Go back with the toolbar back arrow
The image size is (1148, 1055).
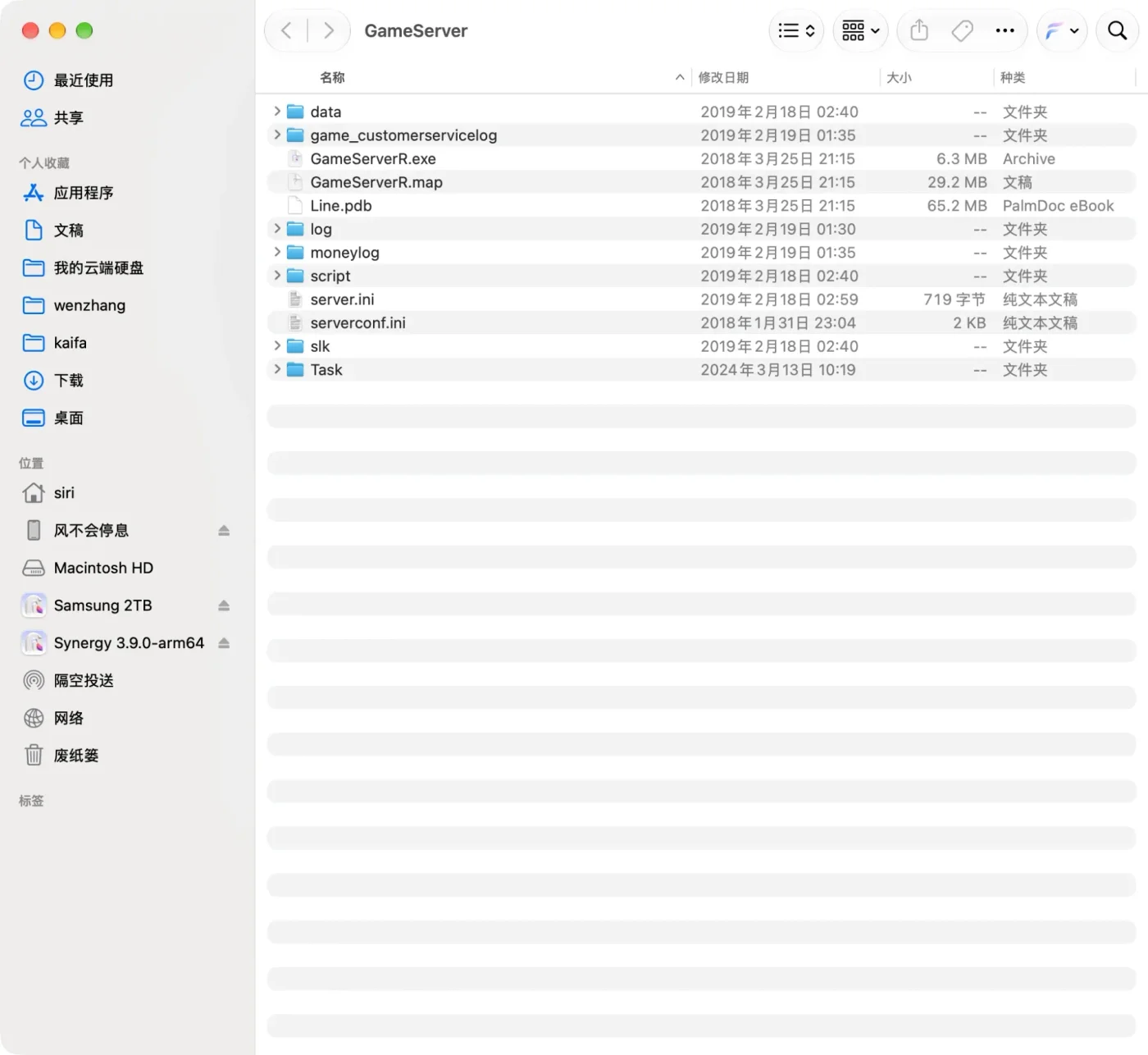point(286,31)
